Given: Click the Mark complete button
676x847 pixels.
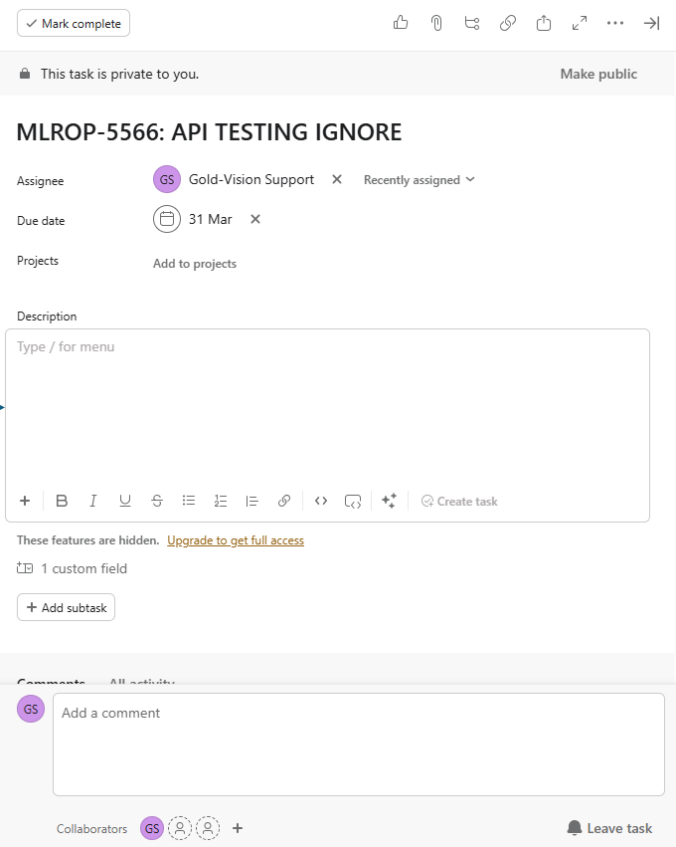Looking at the screenshot, I should (73, 24).
